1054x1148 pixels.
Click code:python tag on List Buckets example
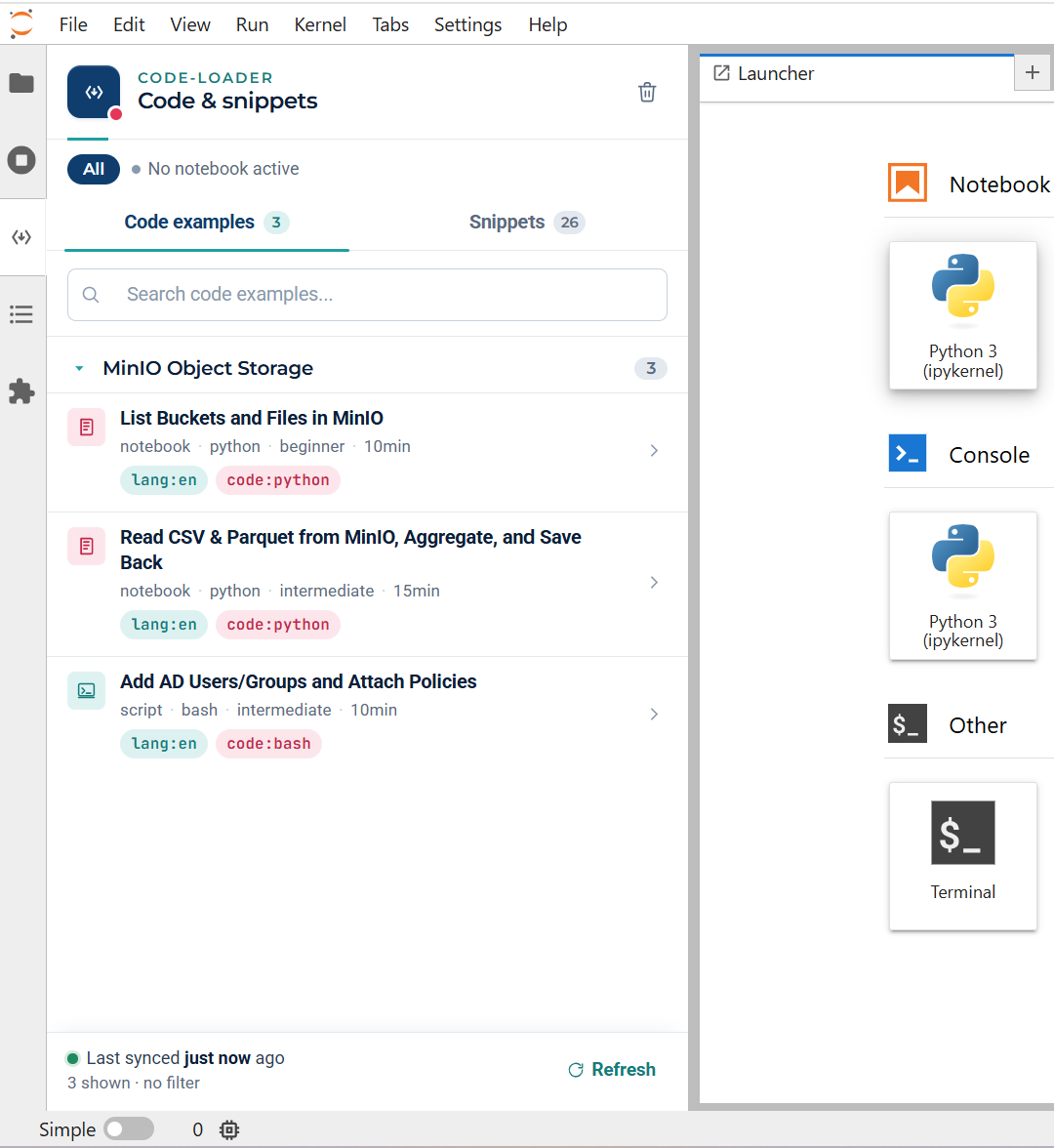click(278, 480)
